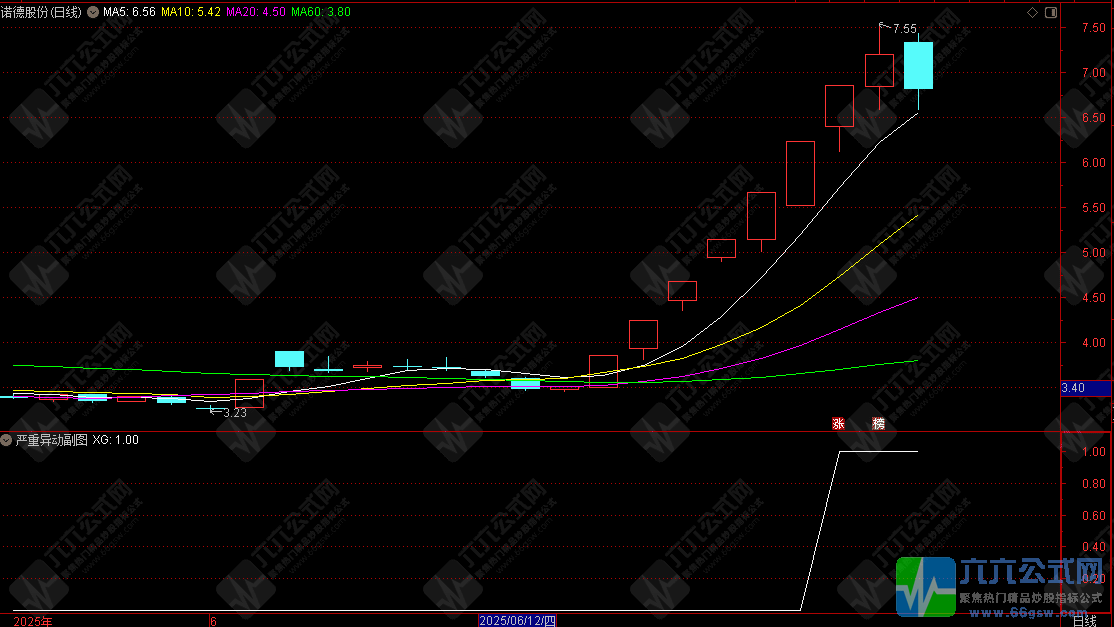This screenshot has height=627, width=1114.
Task: Select the highlighted 2025/06/12/四 date marker
Action: click(x=518, y=620)
